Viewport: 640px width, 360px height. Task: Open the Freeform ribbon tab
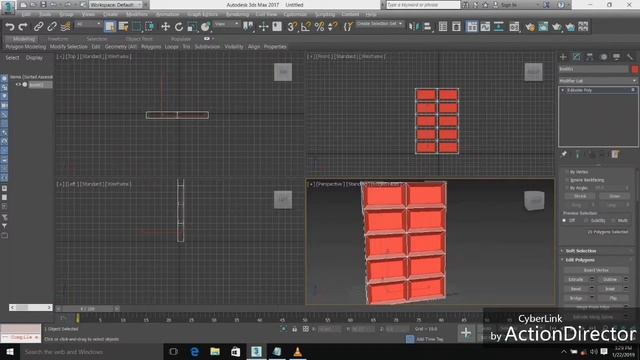pyautogui.click(x=58, y=39)
